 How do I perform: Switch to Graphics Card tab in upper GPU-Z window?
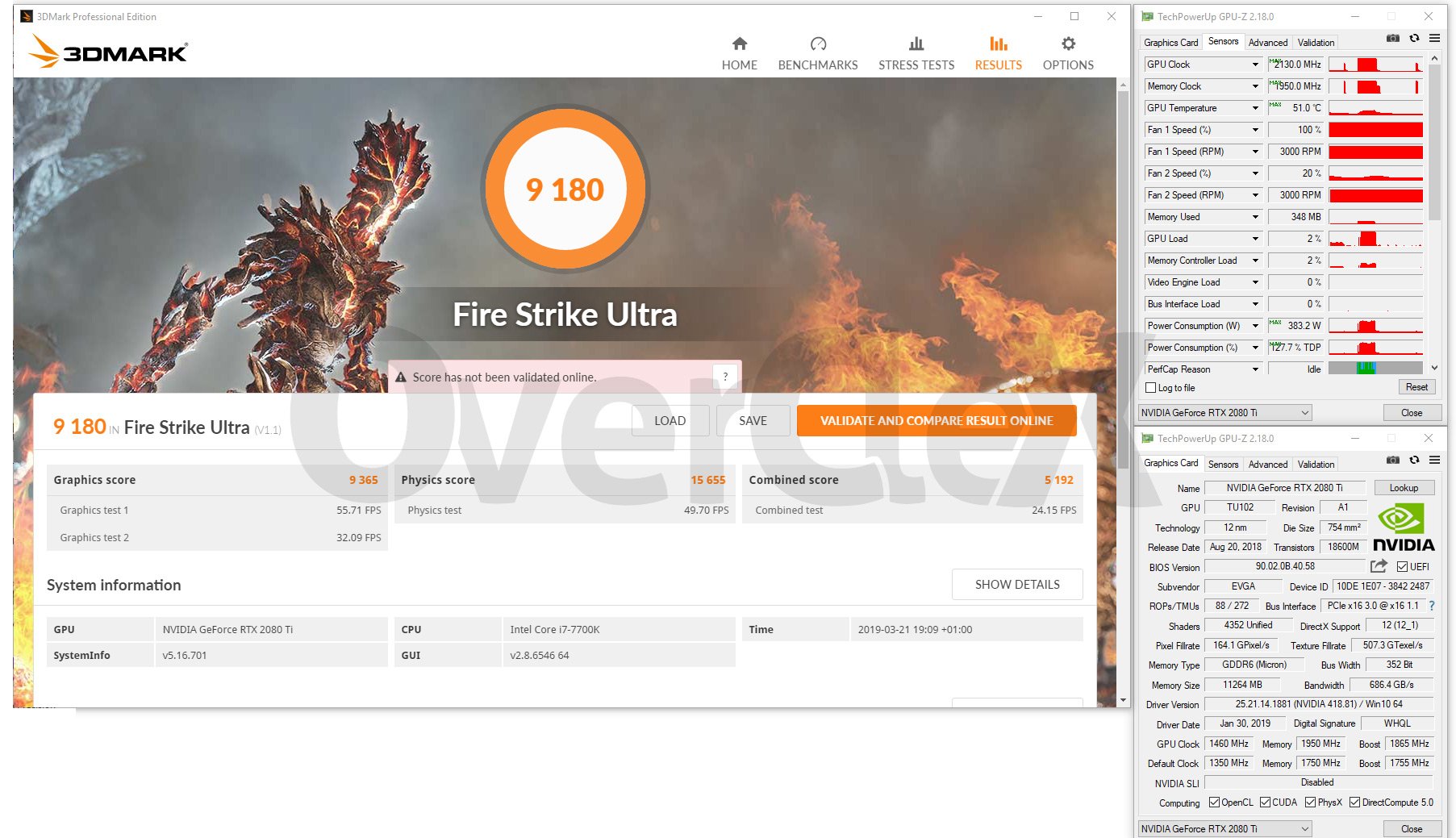[1170, 42]
